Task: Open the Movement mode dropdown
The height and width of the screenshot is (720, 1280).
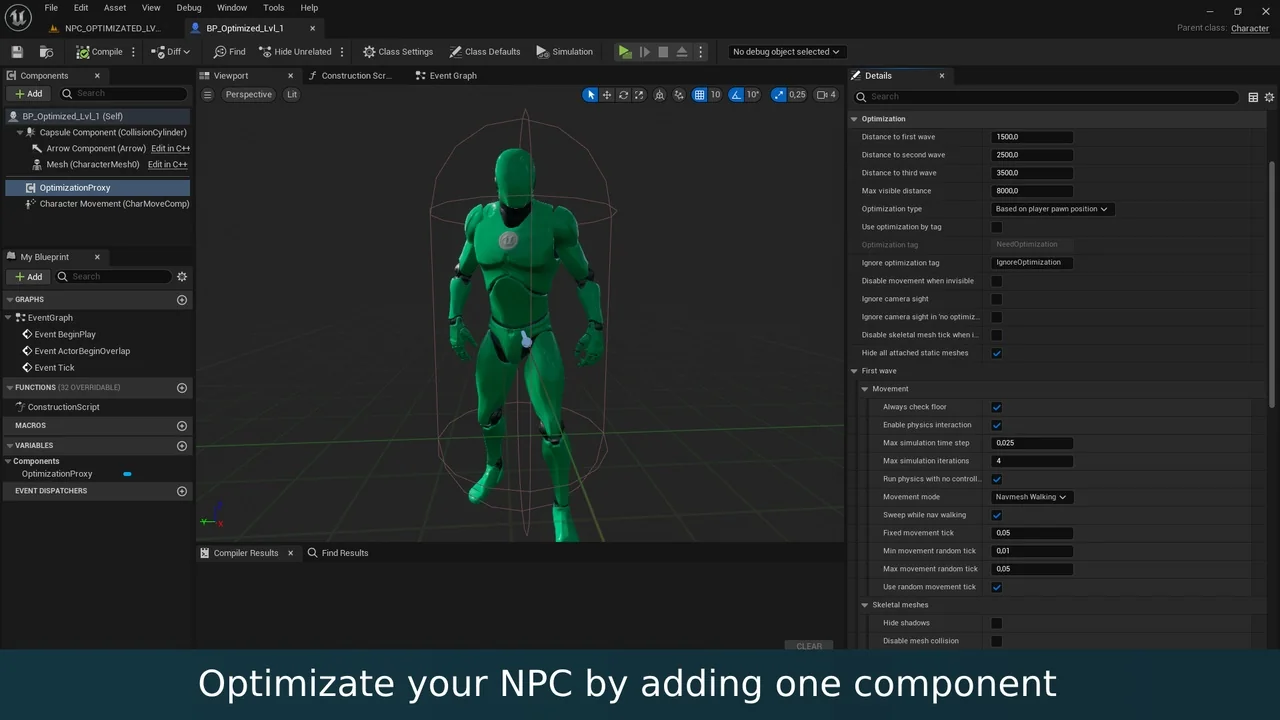Action: pos(1030,497)
